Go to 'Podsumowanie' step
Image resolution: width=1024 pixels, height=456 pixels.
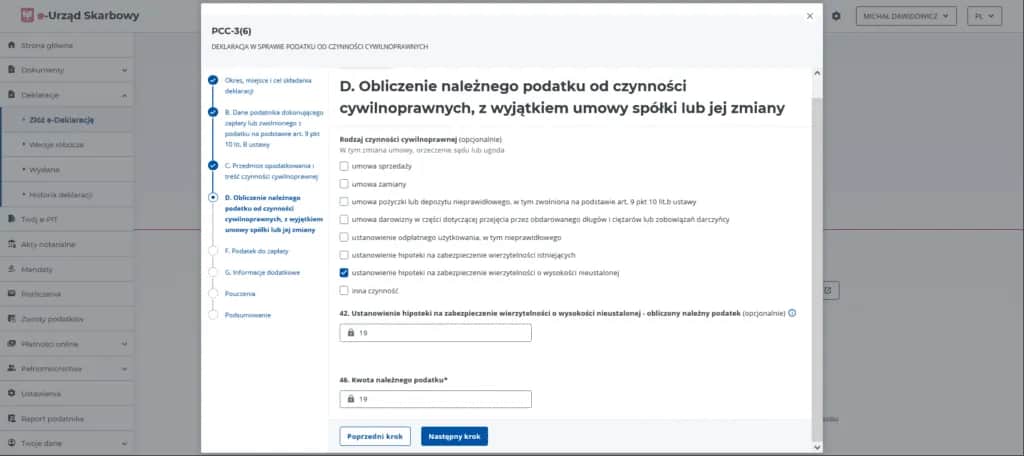click(x=248, y=315)
